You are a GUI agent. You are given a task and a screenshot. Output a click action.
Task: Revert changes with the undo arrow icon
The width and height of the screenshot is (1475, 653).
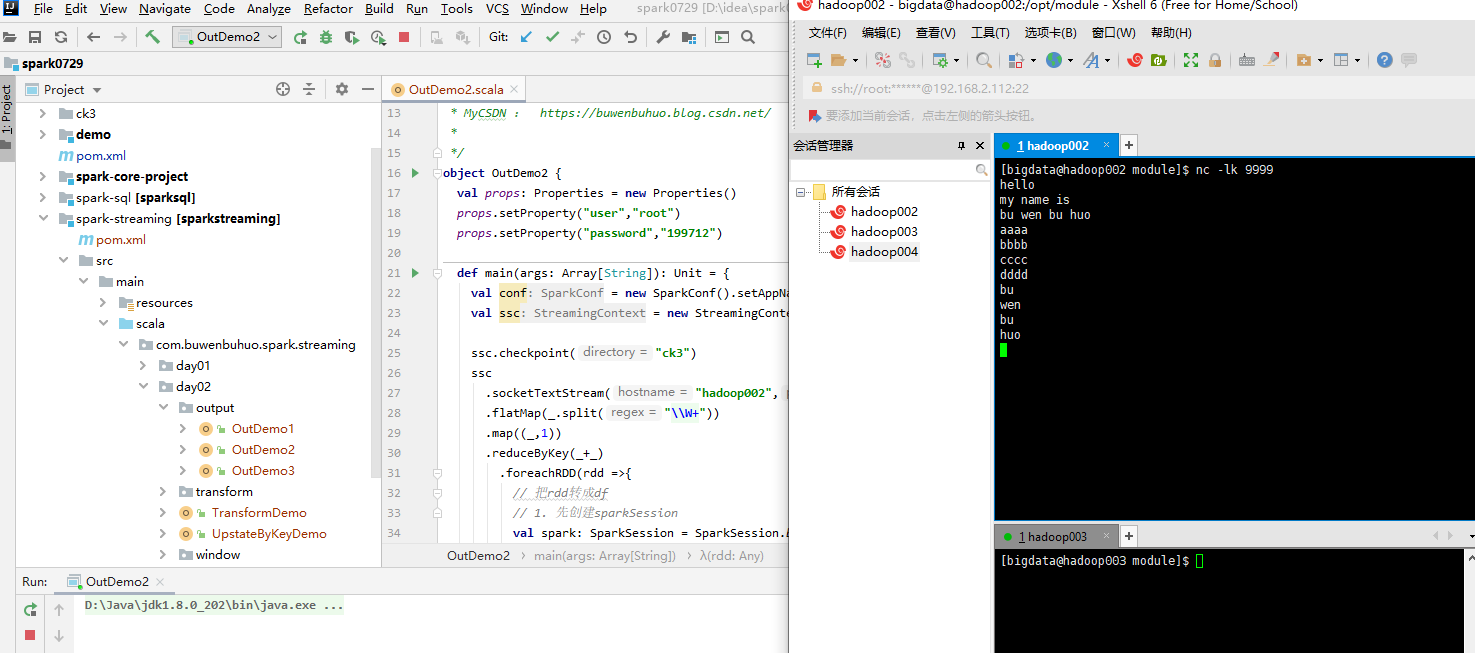tap(630, 37)
